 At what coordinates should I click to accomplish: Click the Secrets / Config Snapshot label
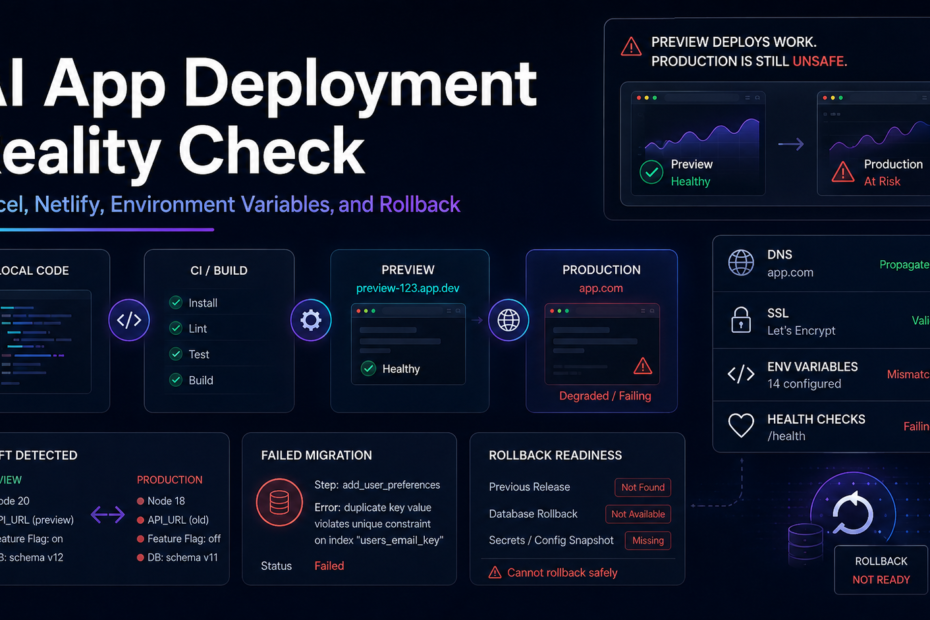551,540
